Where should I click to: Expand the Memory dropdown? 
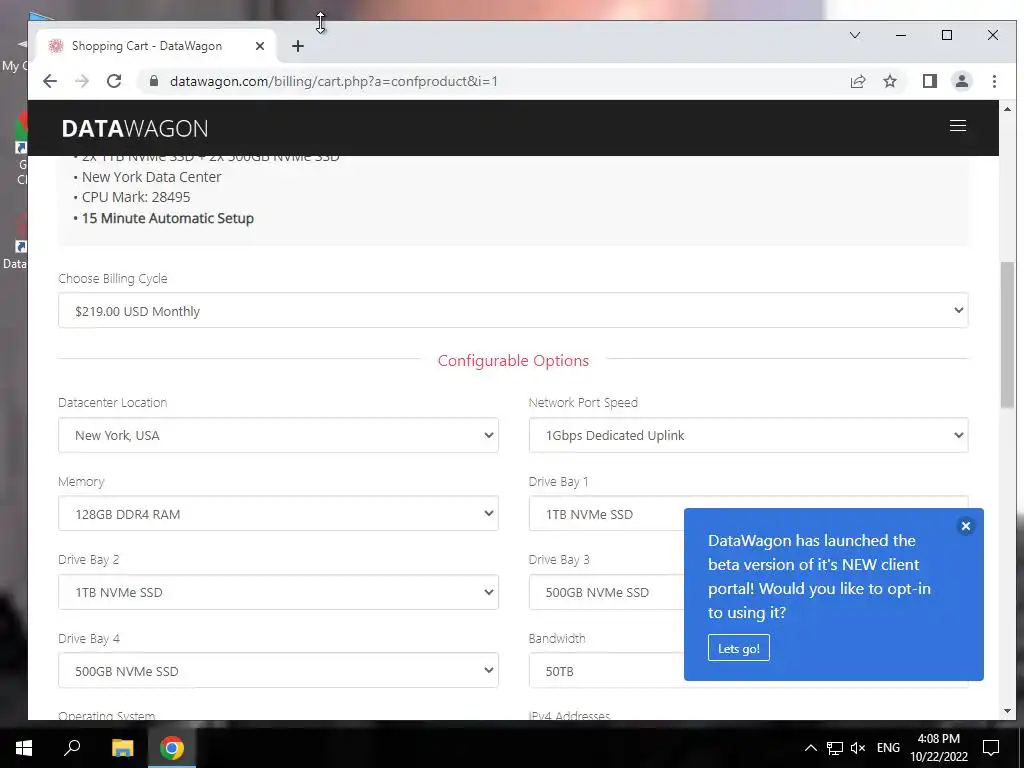278,513
